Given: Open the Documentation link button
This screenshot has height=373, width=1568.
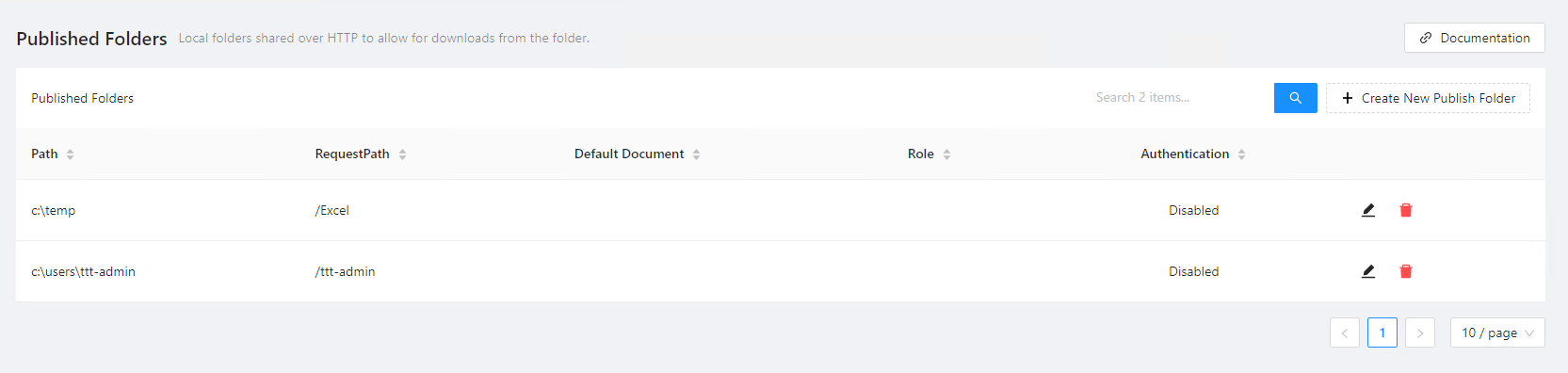Looking at the screenshot, I should (x=1475, y=38).
